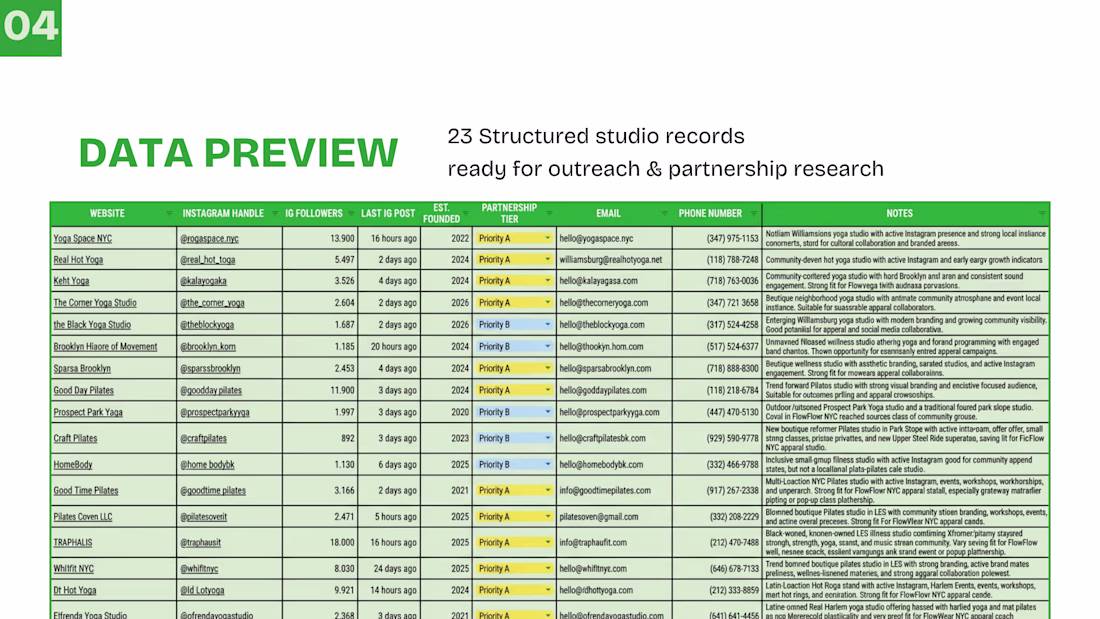Image resolution: width=1100 pixels, height=619 pixels.
Task: Open the Real Hot Yoga website link
Action: [x=79, y=260]
